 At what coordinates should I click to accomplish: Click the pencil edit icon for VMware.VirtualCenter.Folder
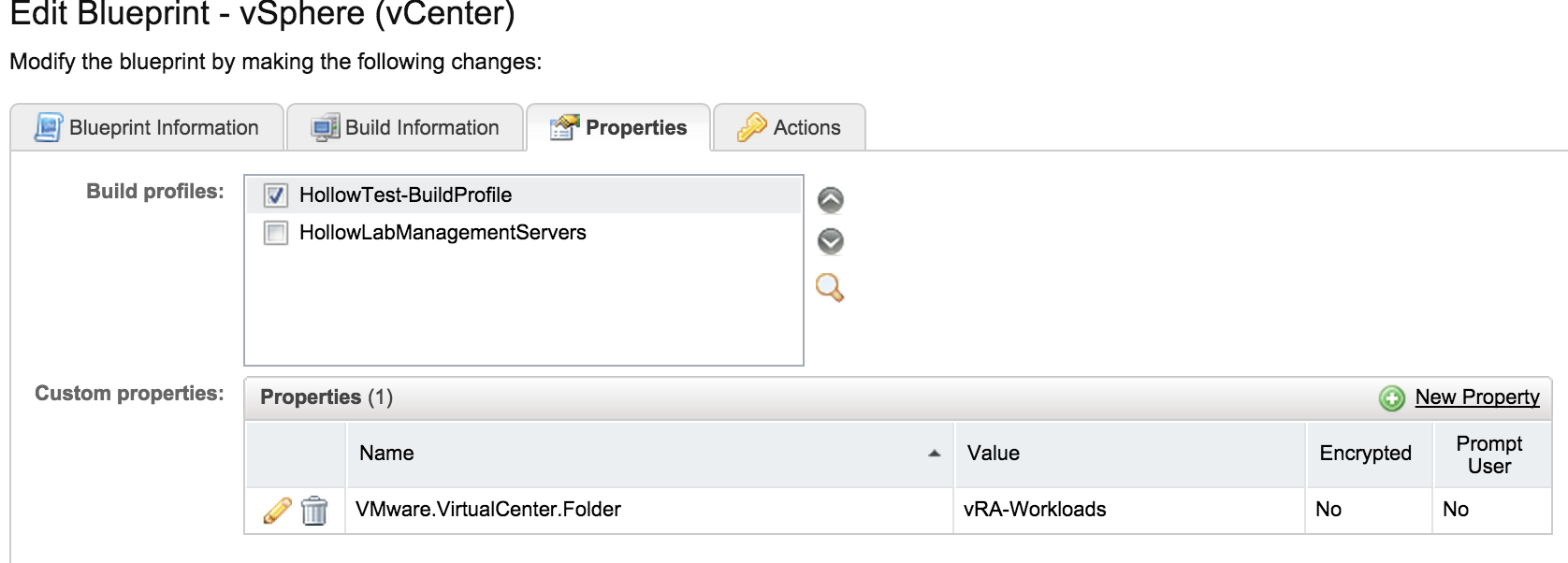[277, 510]
